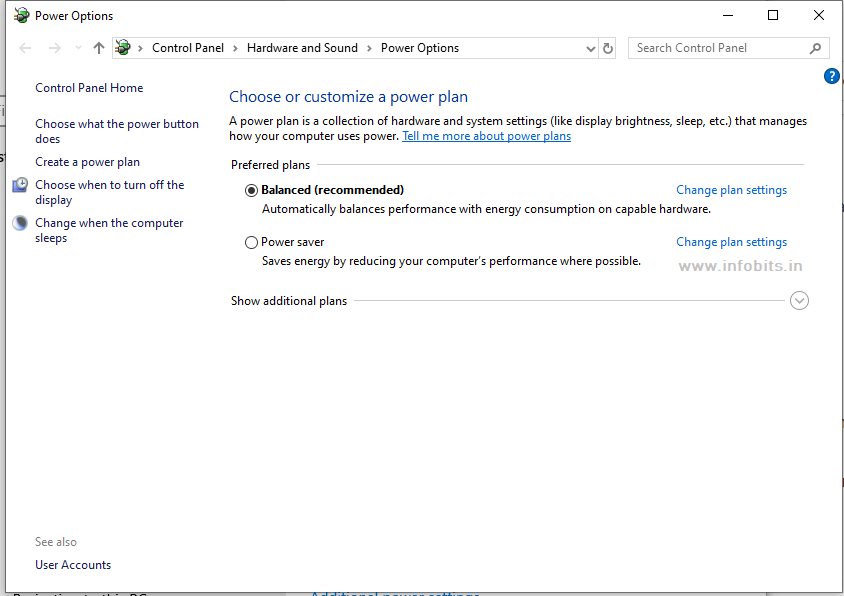Image resolution: width=844 pixels, height=596 pixels.
Task: Open Choose what the power button does
Action: (117, 131)
